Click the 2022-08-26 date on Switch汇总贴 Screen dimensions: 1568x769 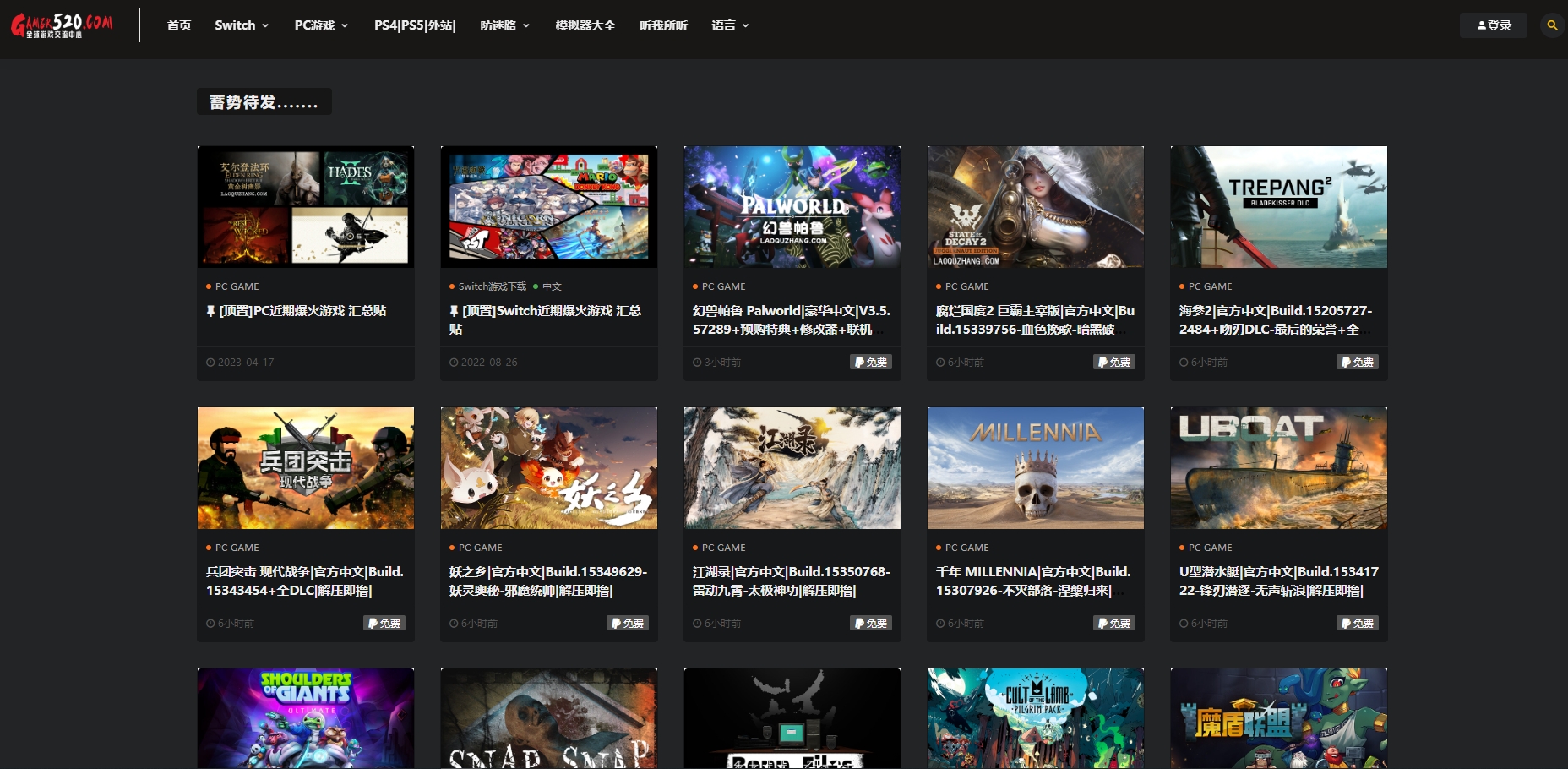pyautogui.click(x=483, y=362)
